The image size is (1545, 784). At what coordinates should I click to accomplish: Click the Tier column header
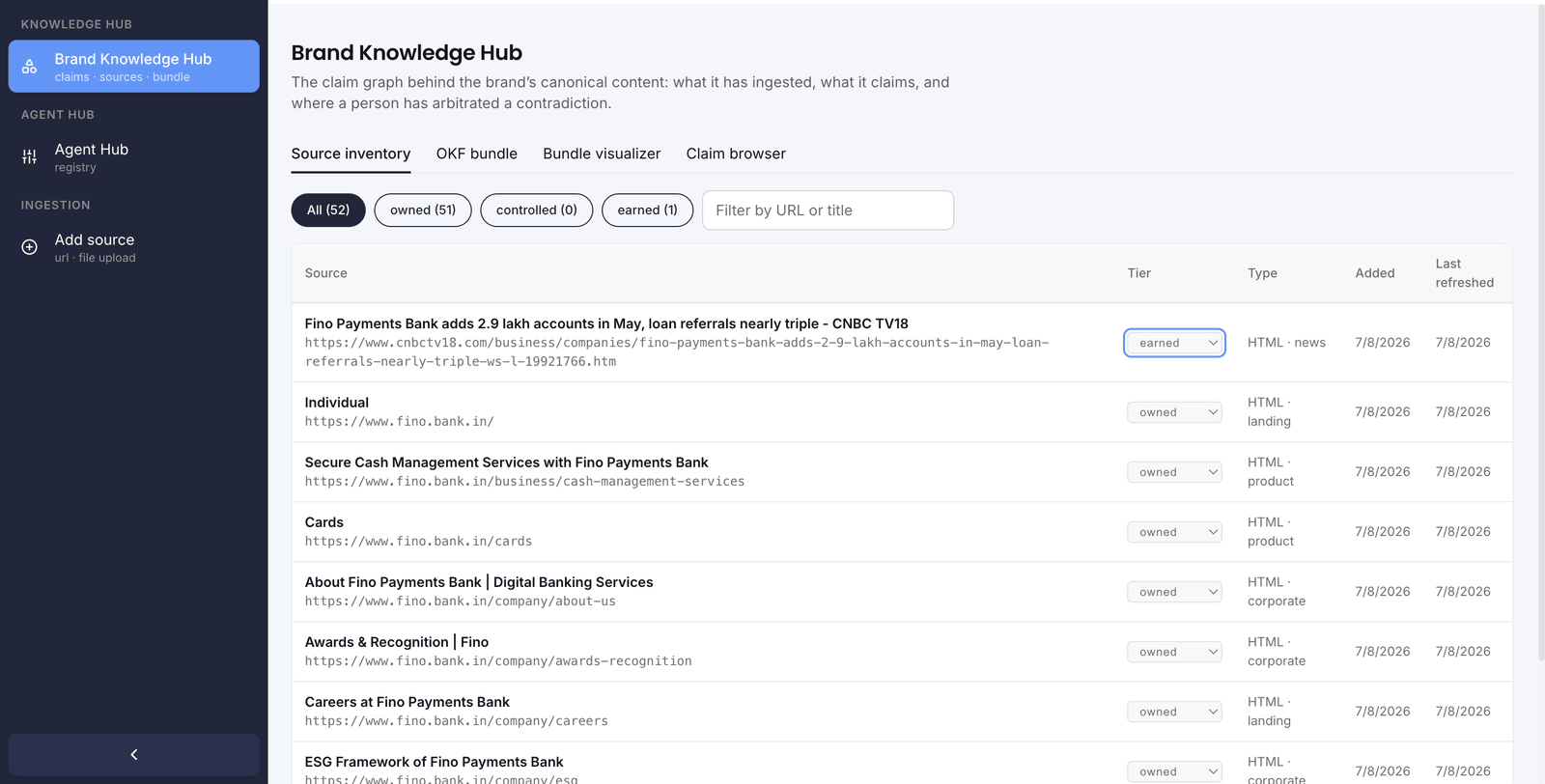point(1139,273)
